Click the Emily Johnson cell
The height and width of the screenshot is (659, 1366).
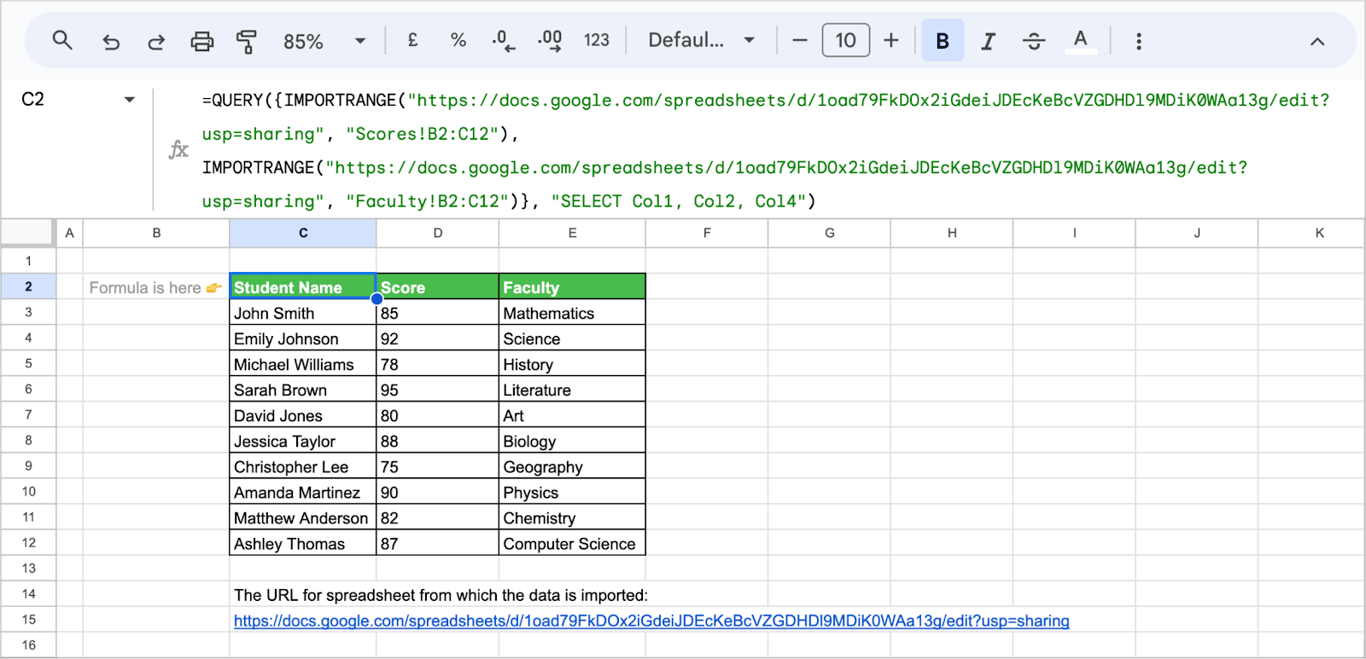(303, 339)
